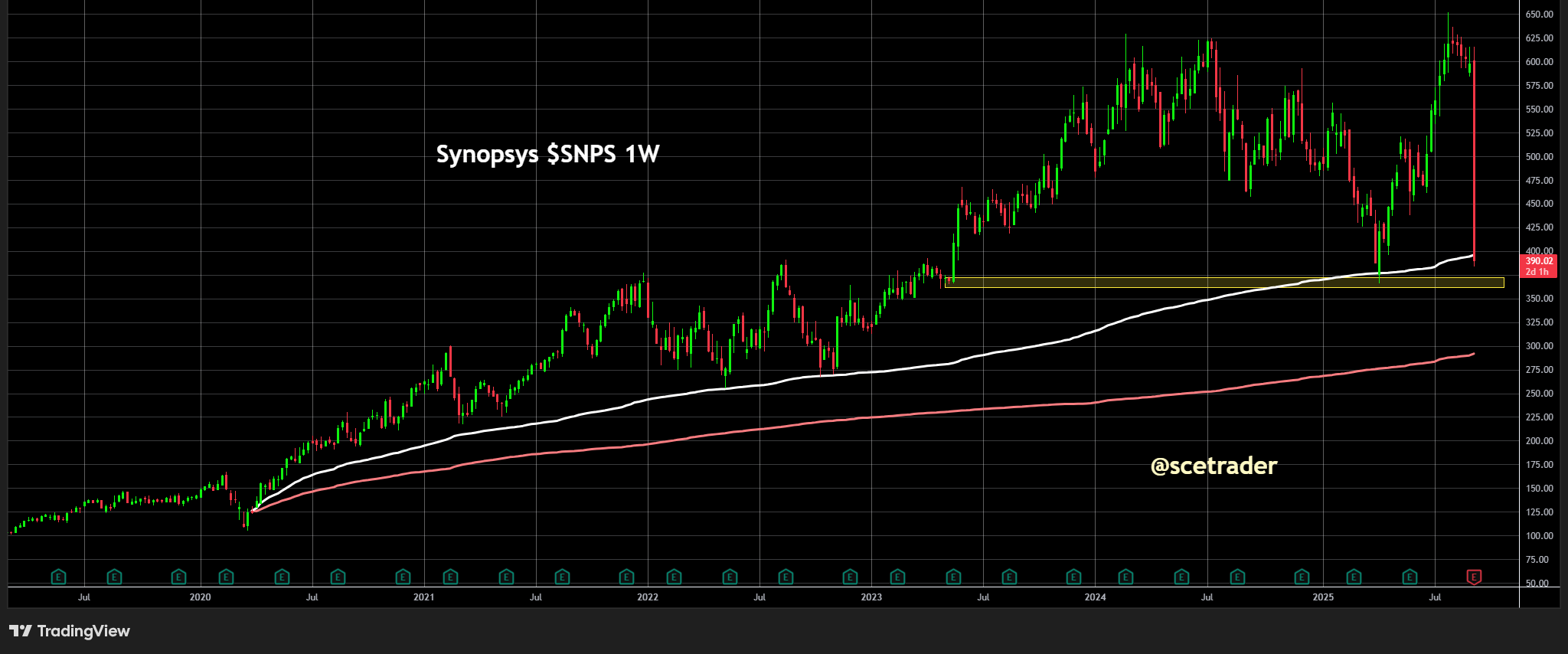Click the 2020 label on the time axis
Viewport: 1568px width, 654px height.
(x=200, y=597)
